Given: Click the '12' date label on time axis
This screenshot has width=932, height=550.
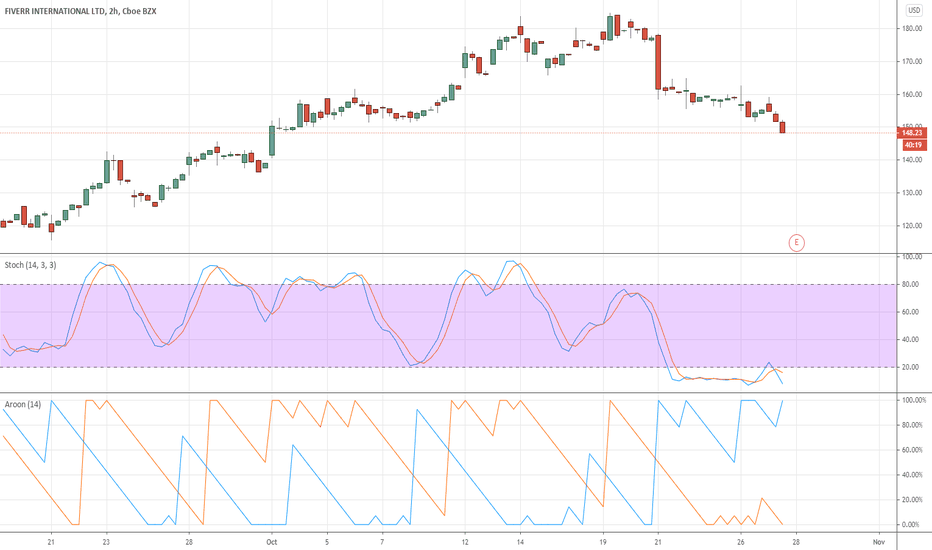Looking at the screenshot, I should tap(465, 542).
